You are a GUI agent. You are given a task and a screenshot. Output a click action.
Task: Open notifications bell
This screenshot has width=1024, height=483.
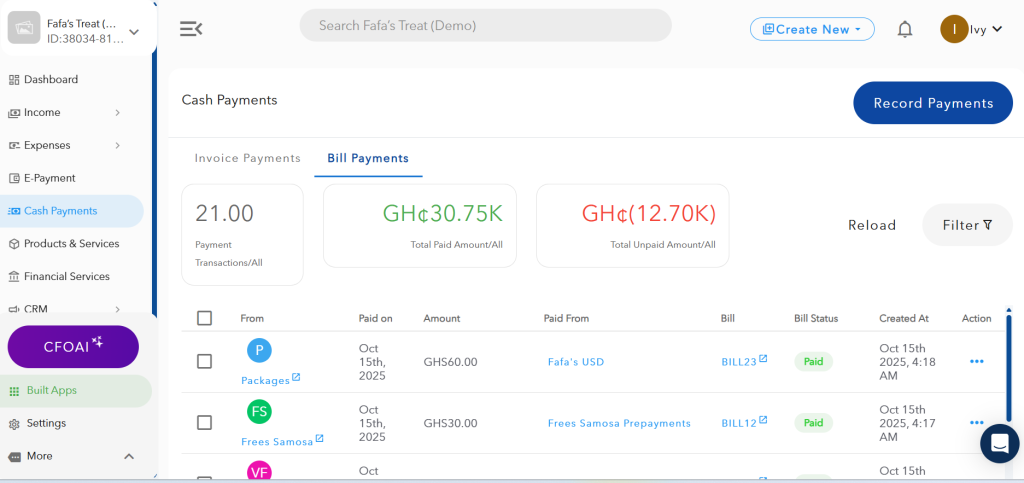click(905, 29)
